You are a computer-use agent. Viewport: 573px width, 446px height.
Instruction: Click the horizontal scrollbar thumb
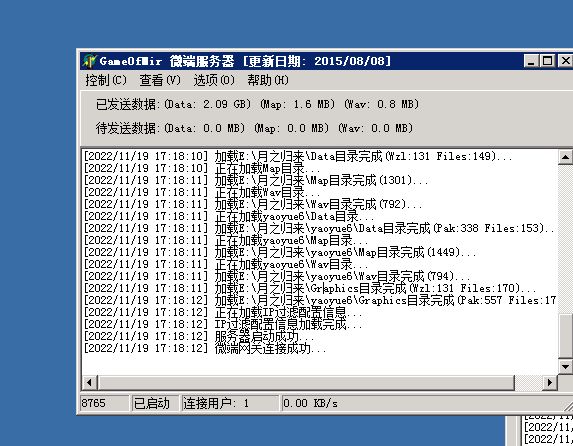coord(306,383)
